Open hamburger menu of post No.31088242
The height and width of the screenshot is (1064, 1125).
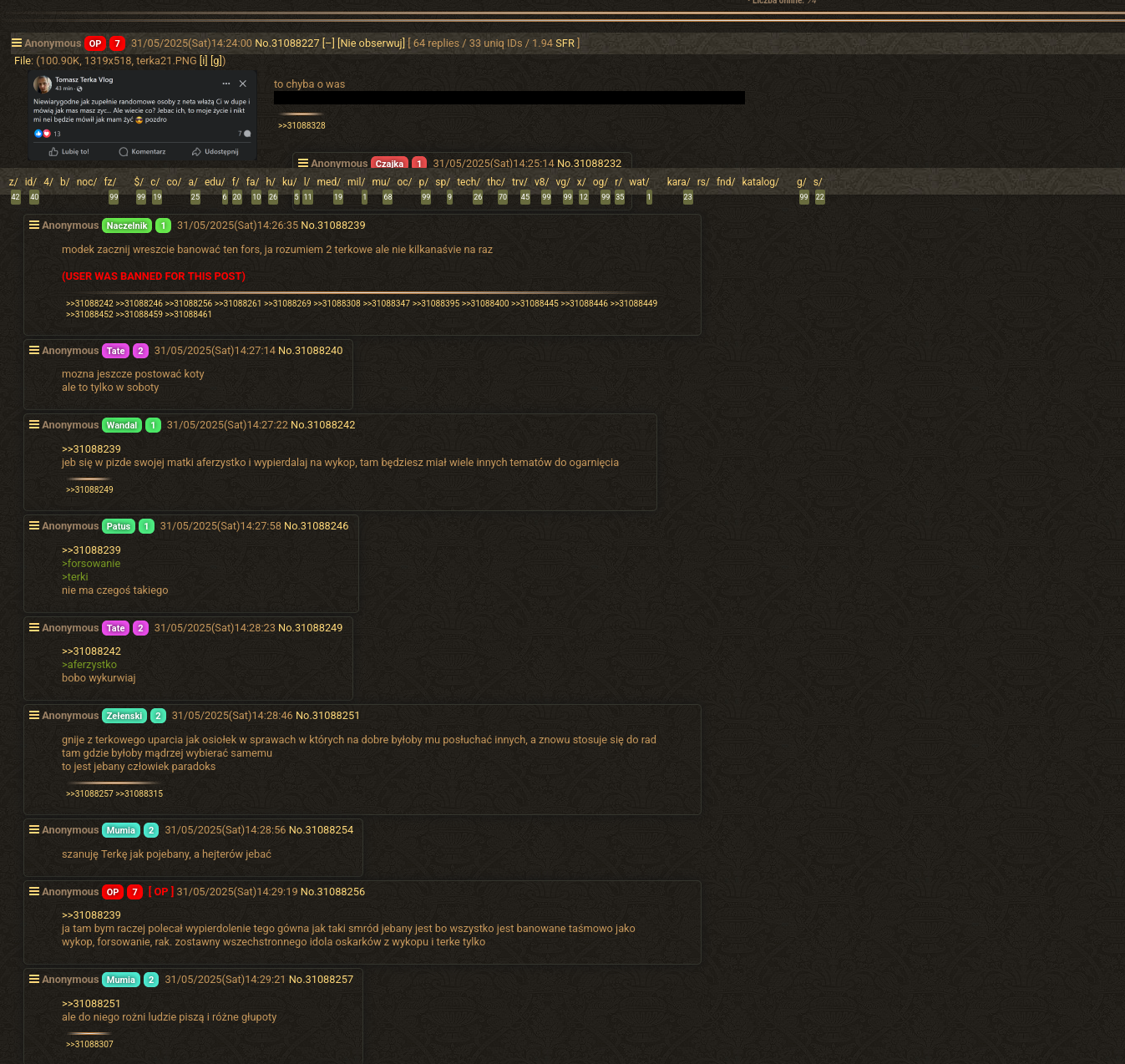point(34,424)
